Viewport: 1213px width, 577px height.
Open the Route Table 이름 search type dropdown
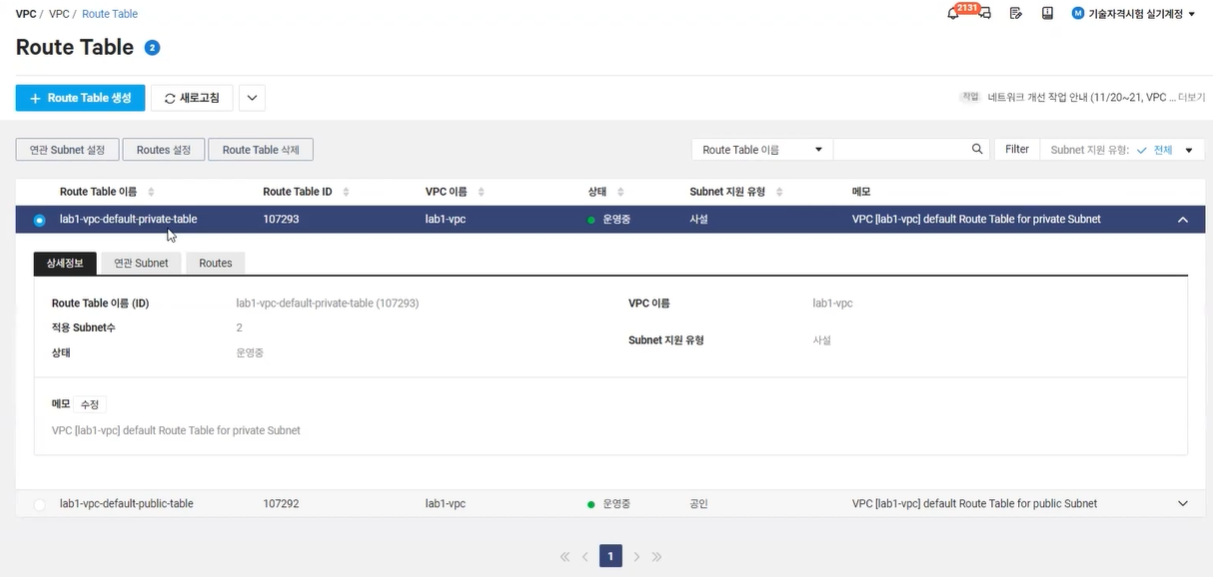762,149
